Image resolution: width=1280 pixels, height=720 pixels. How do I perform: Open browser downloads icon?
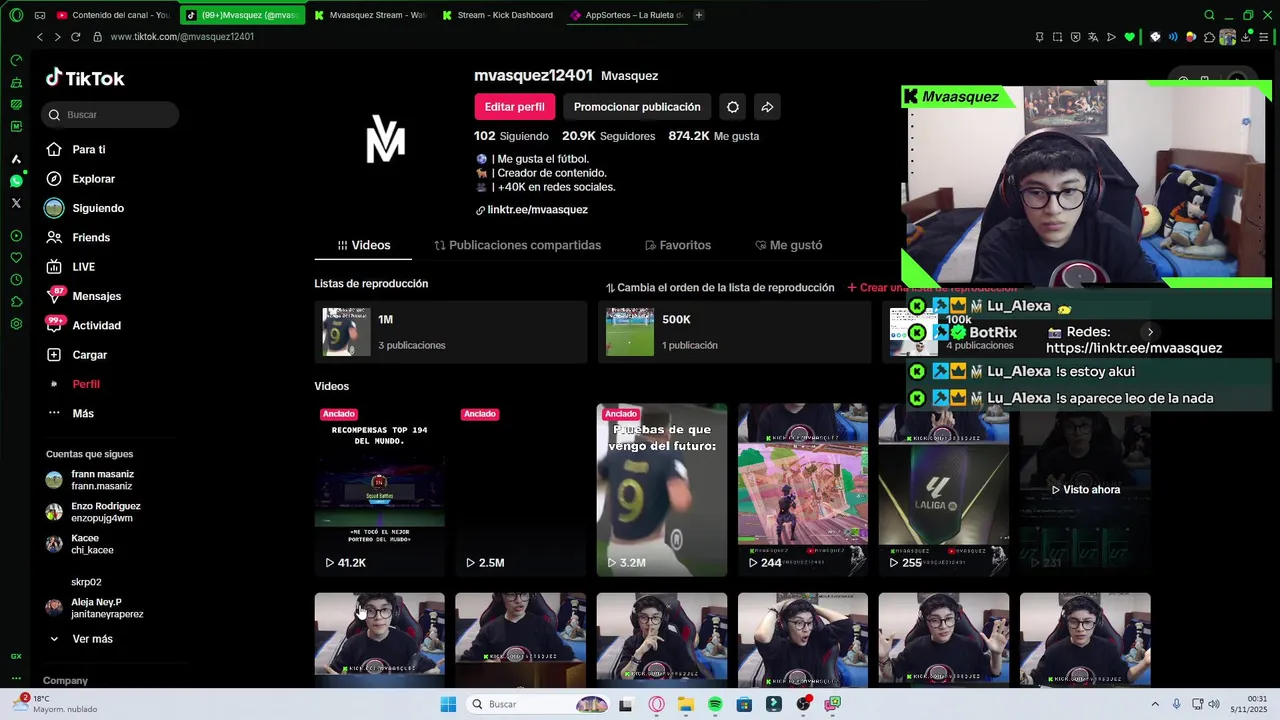pyautogui.click(x=1245, y=37)
